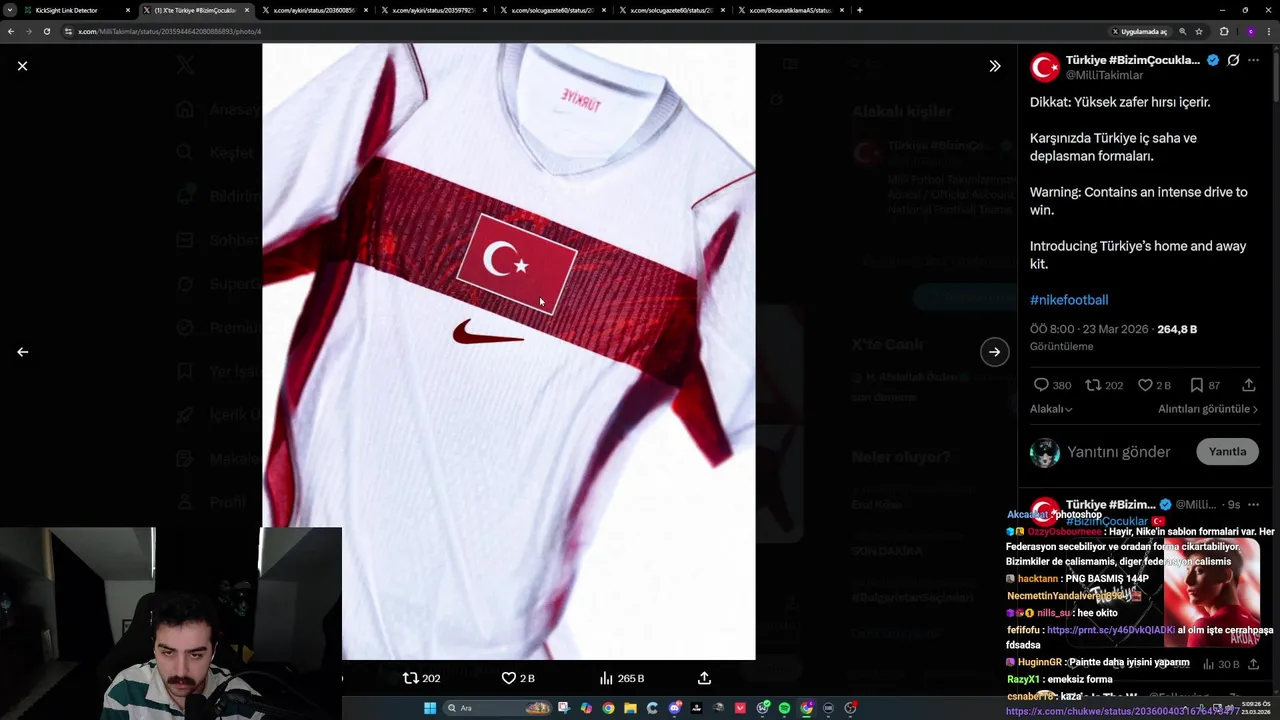
Task: Click the @MilliTakimlar handle text
Action: [x=1104, y=75]
